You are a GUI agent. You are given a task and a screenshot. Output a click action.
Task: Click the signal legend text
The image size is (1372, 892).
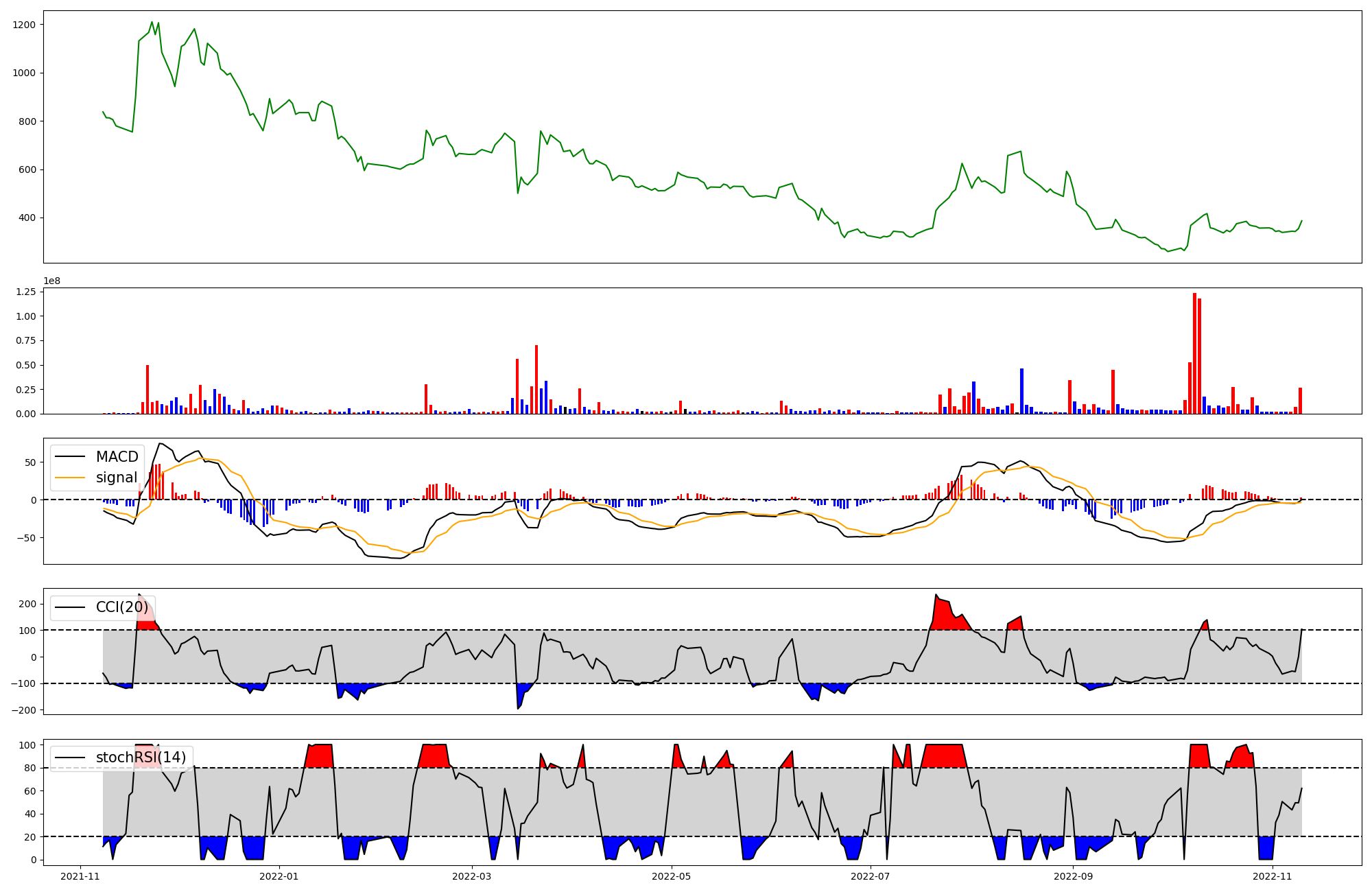pos(117,478)
